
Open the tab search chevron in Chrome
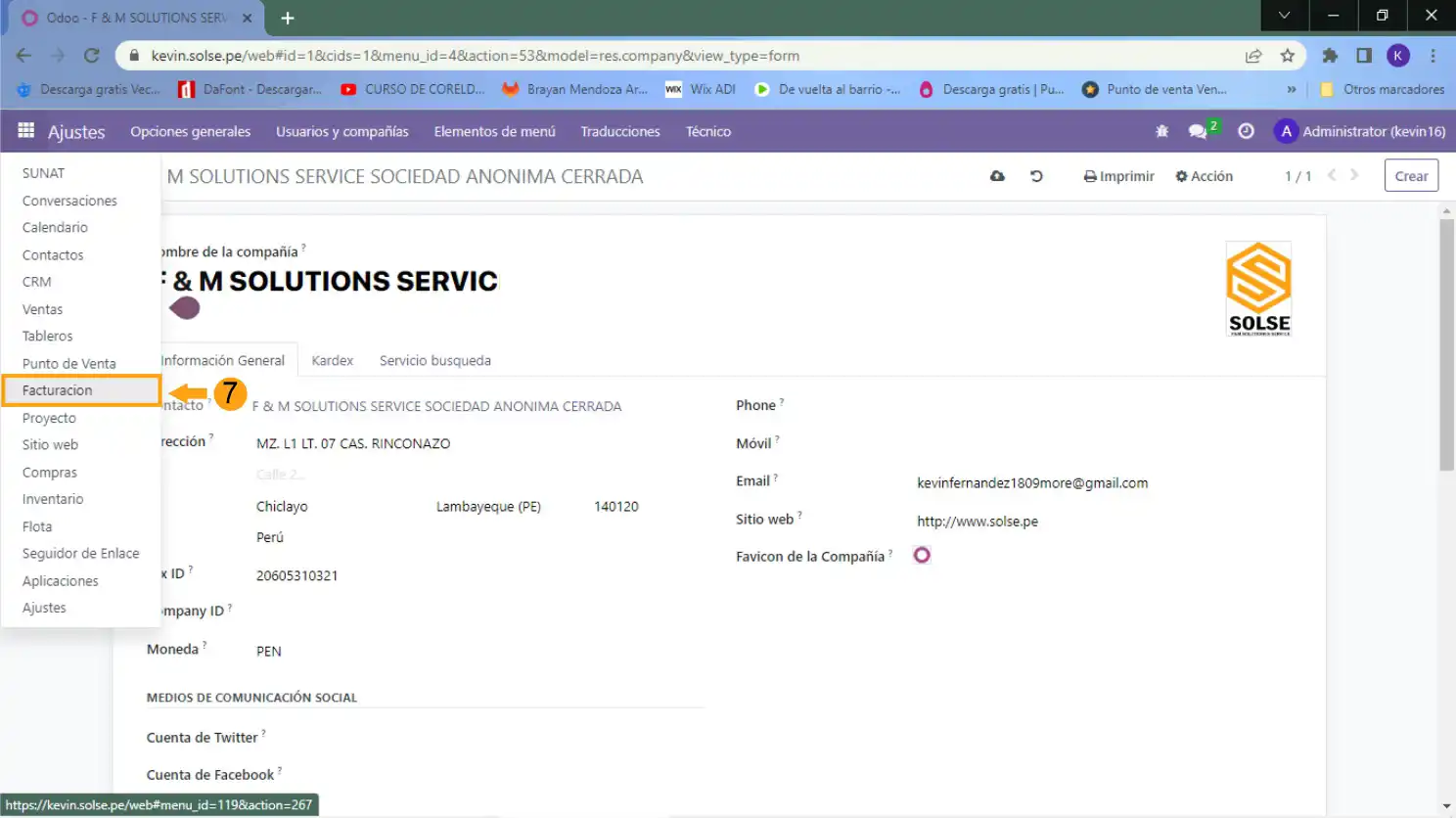[x=1285, y=16]
